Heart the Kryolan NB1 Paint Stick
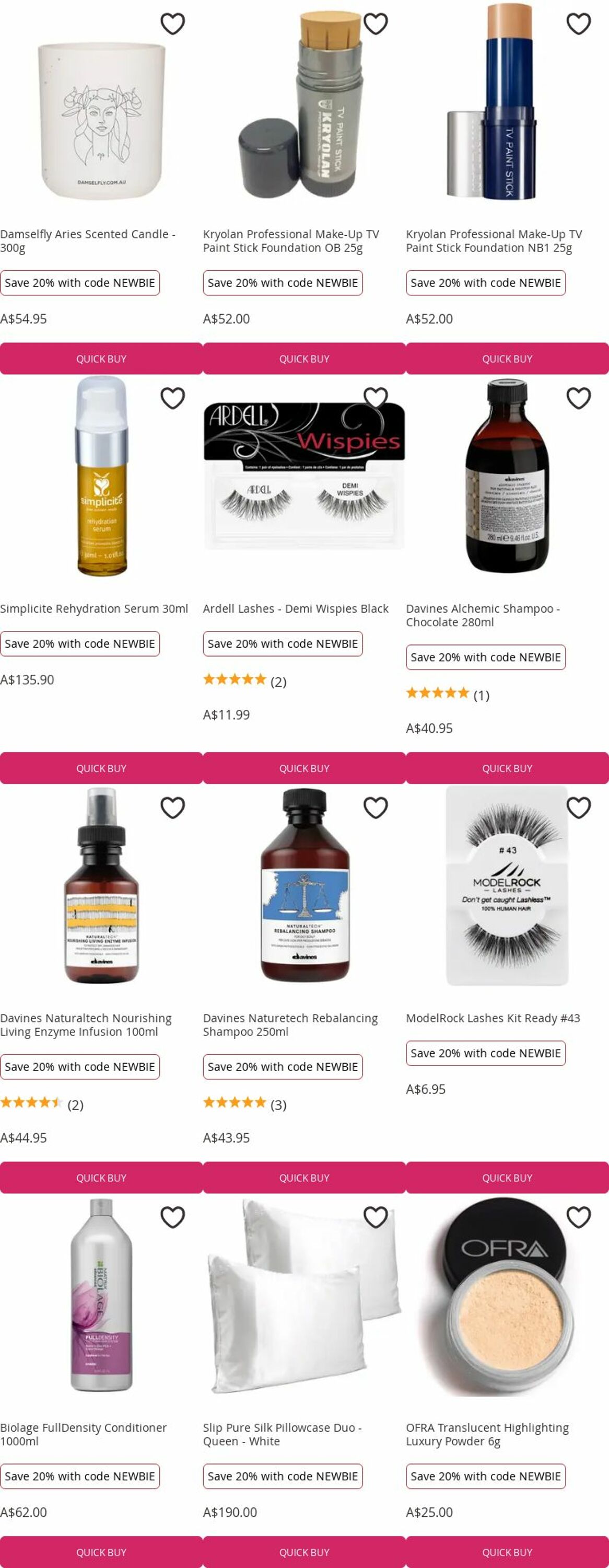This screenshot has width=609, height=1568. (579, 24)
